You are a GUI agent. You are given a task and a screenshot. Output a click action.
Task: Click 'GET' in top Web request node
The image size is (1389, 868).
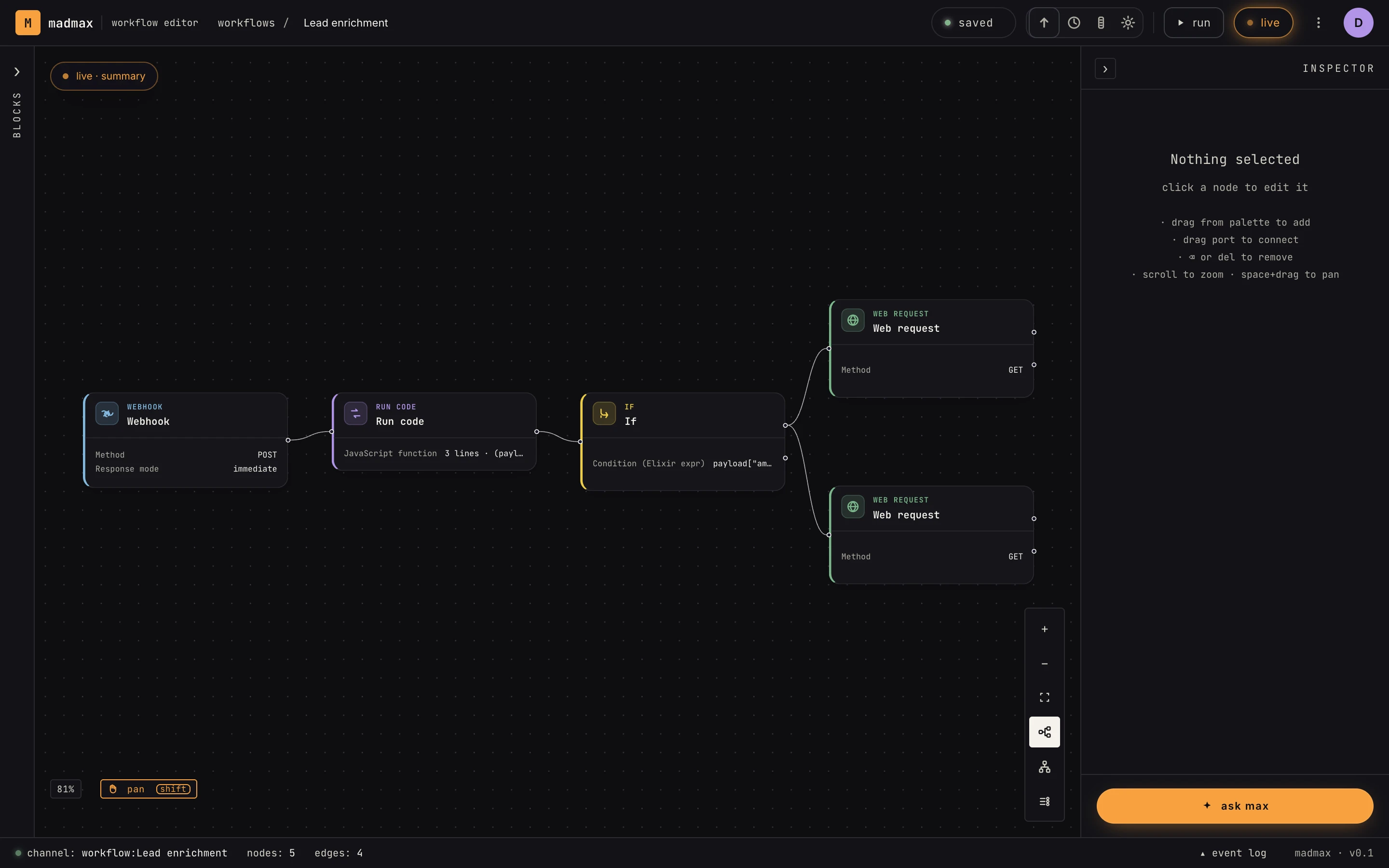(1015, 370)
